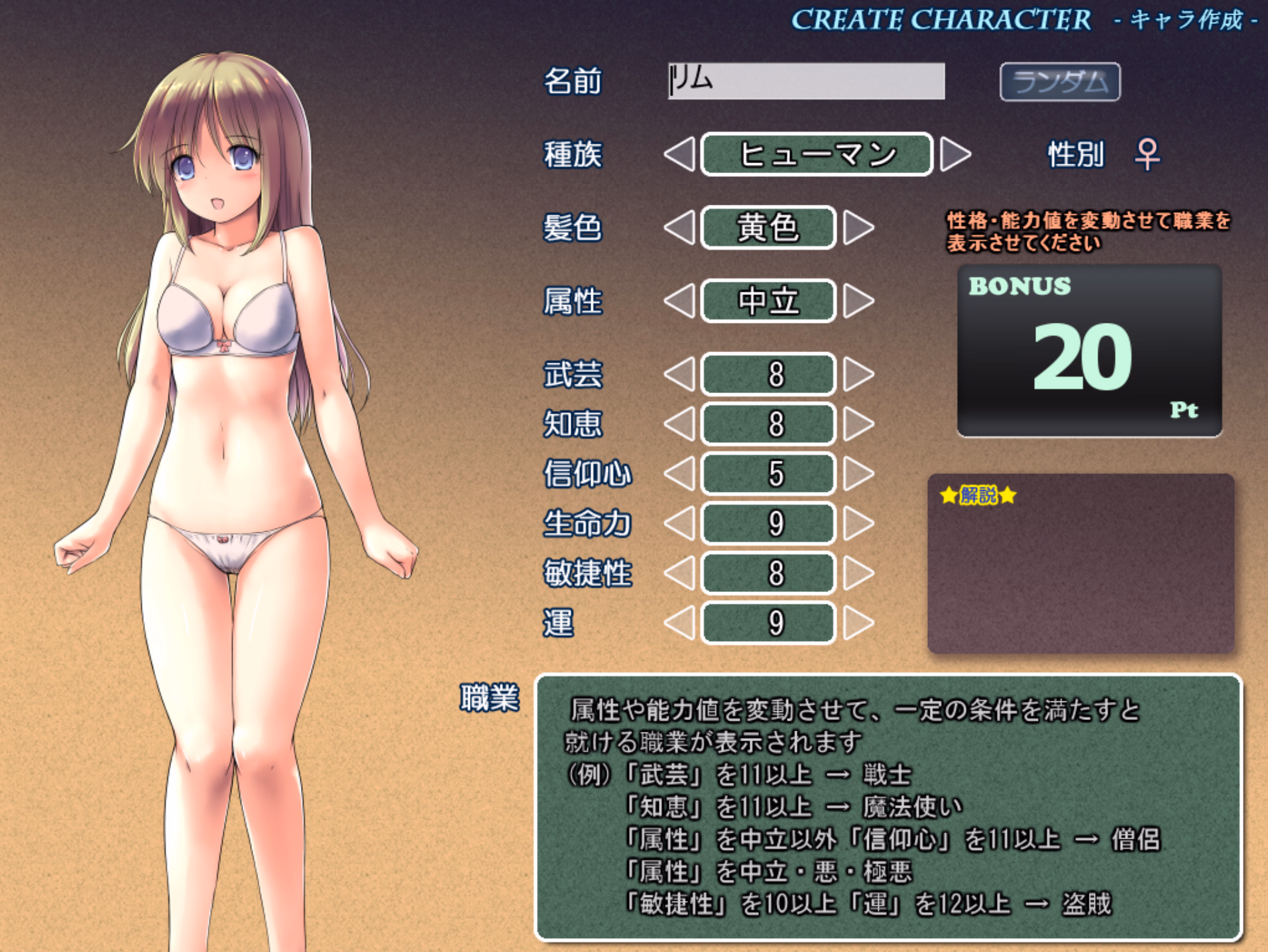Decrease 信仰心 stat with left arrow

[x=679, y=474]
